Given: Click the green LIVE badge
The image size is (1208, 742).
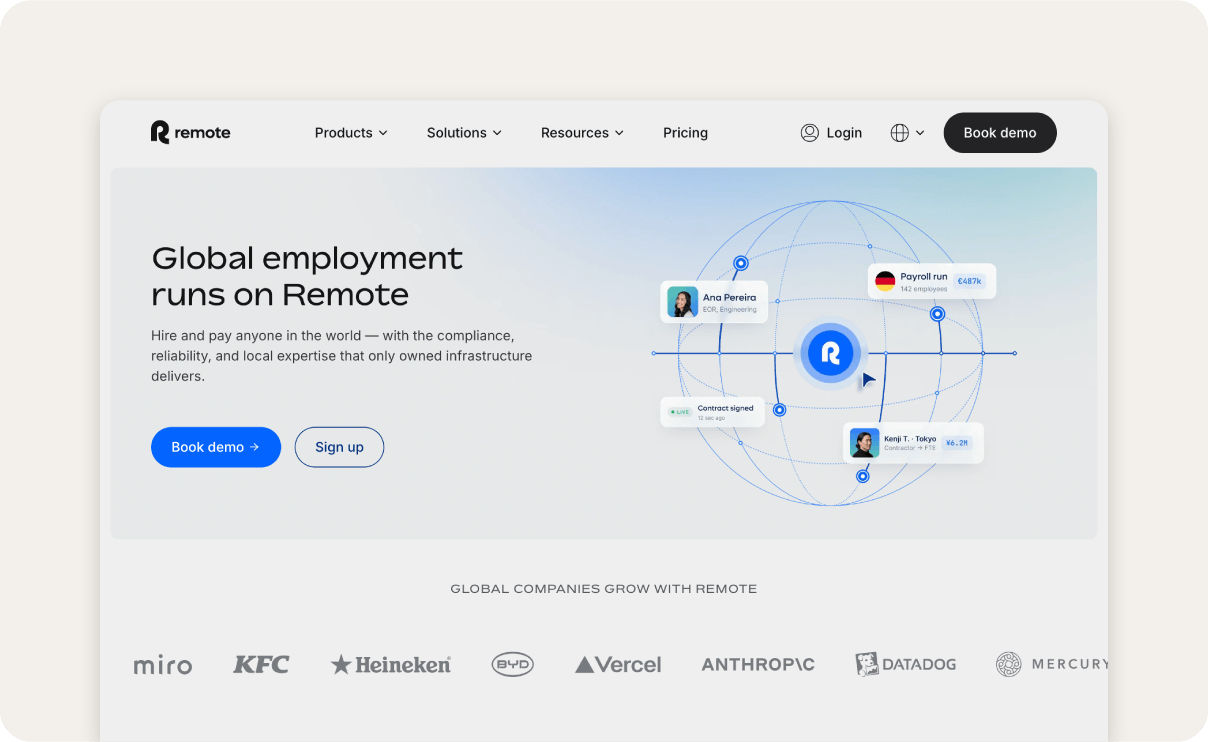Looking at the screenshot, I should pos(680,412).
